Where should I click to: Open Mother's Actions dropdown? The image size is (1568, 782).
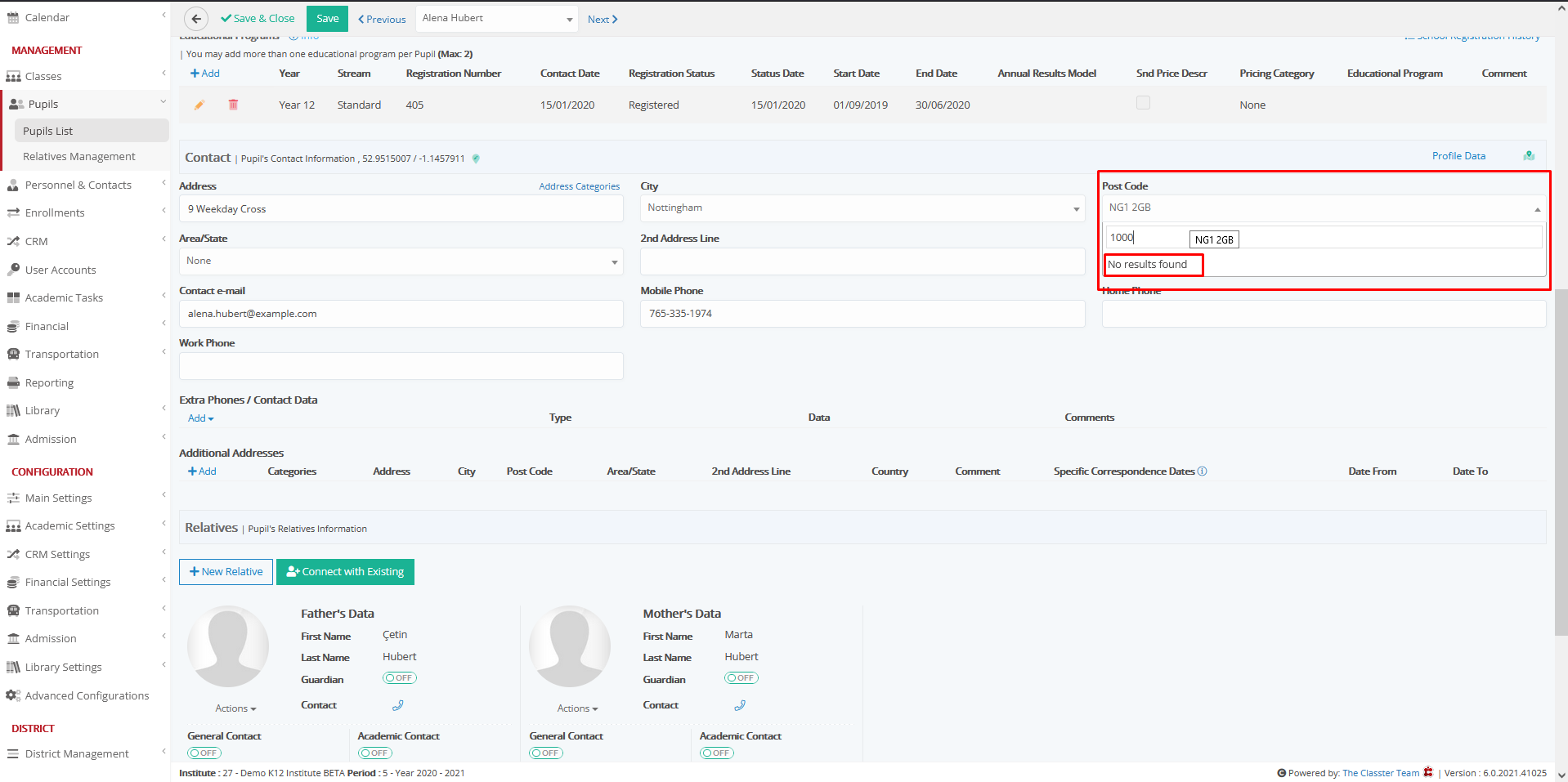[x=577, y=708]
